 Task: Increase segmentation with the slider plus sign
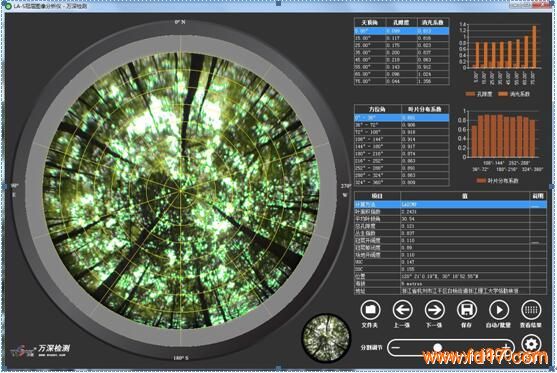(507, 347)
